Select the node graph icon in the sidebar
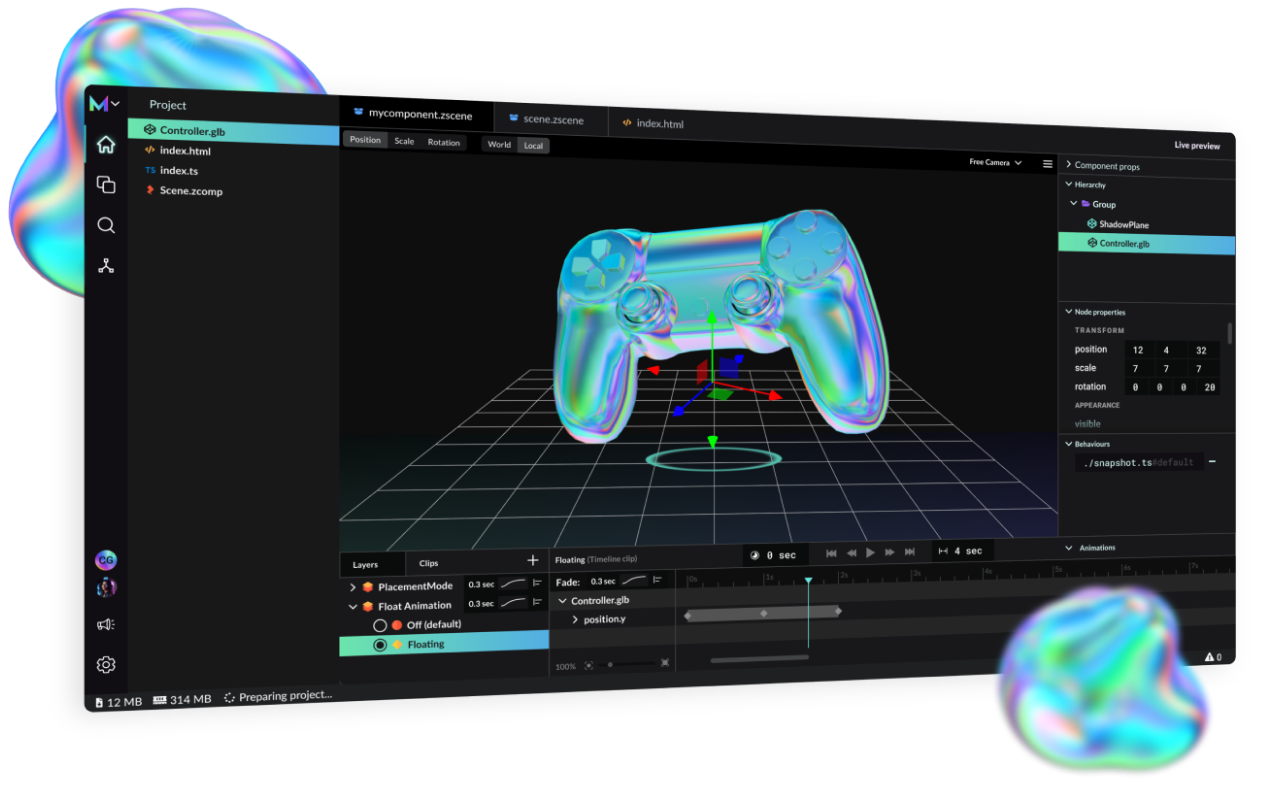The image size is (1265, 796). [x=106, y=266]
